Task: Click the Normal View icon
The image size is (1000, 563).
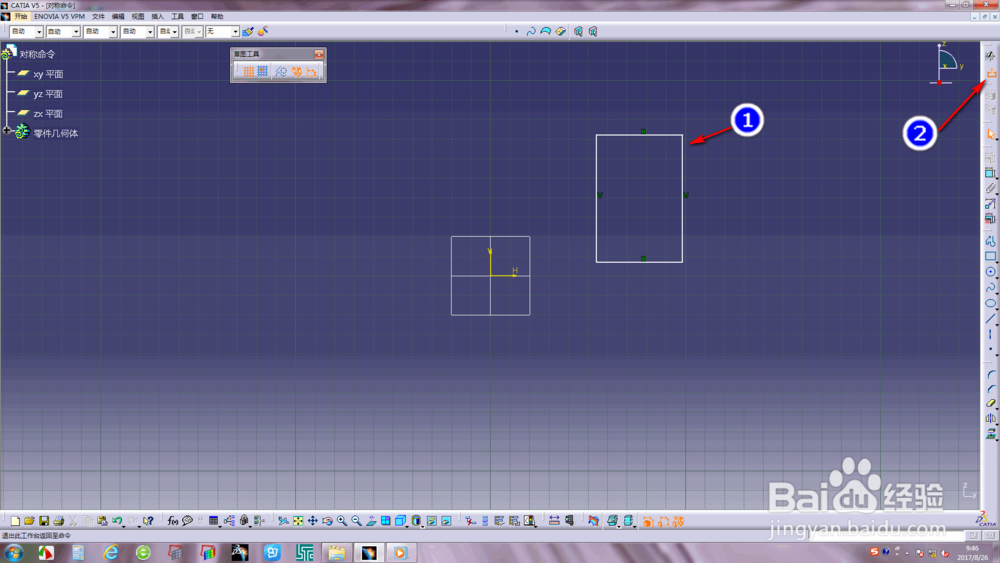Action: point(371,521)
